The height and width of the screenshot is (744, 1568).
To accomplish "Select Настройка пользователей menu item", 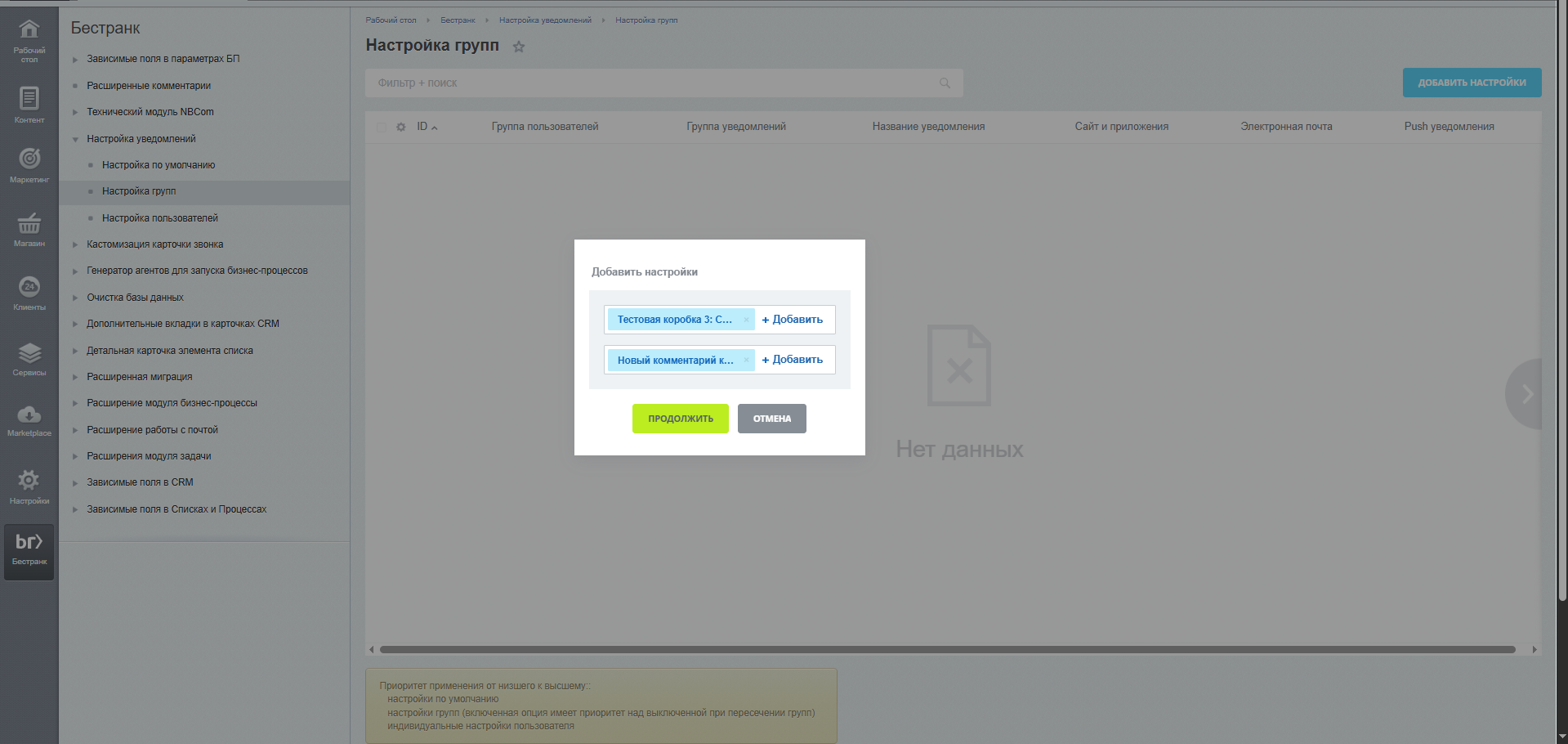I will point(159,218).
